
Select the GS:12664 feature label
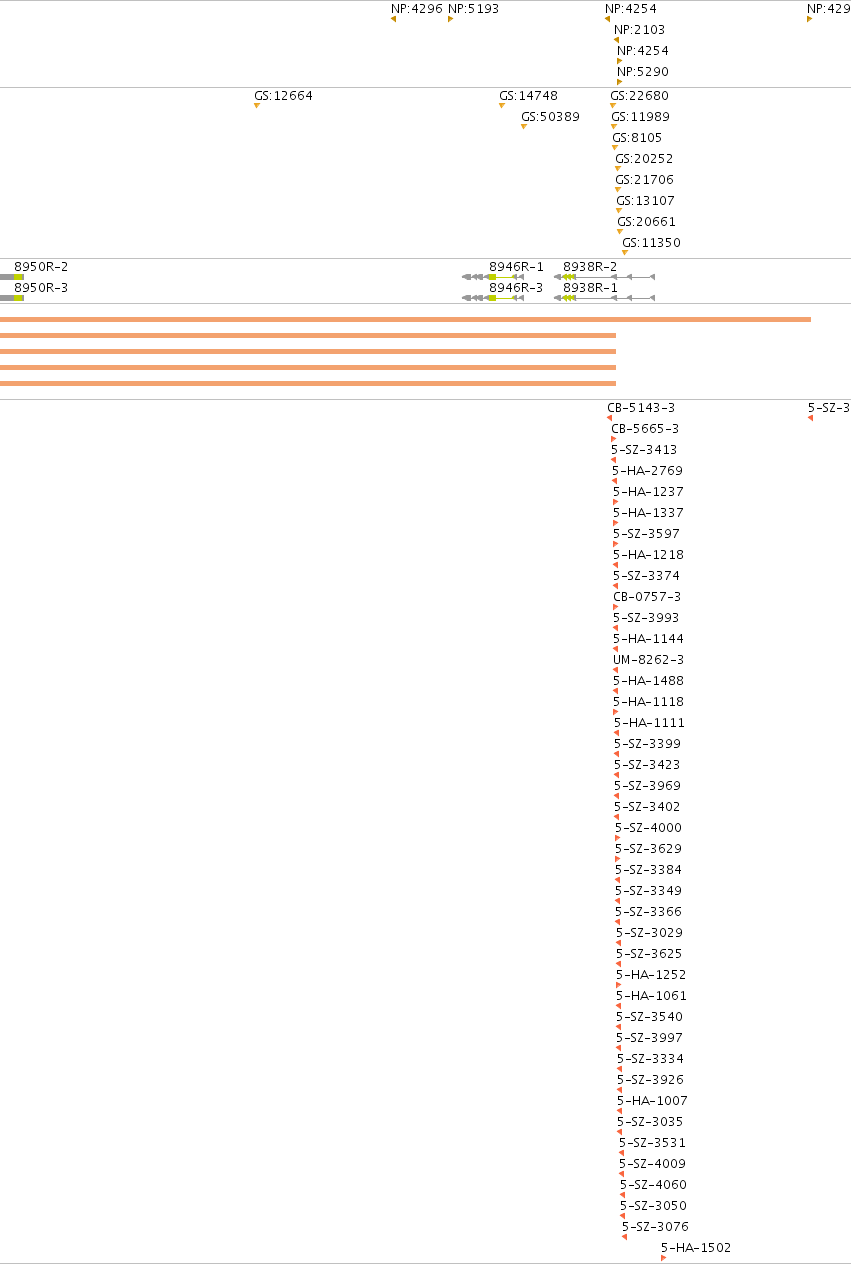click(x=283, y=96)
